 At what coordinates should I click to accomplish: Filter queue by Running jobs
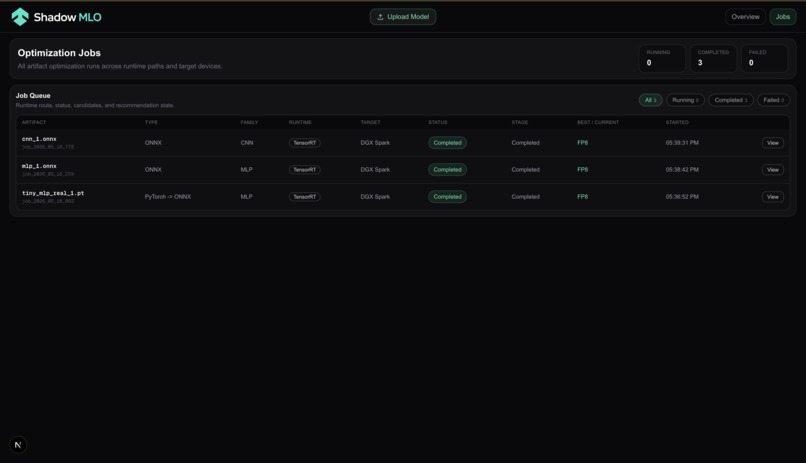click(685, 100)
